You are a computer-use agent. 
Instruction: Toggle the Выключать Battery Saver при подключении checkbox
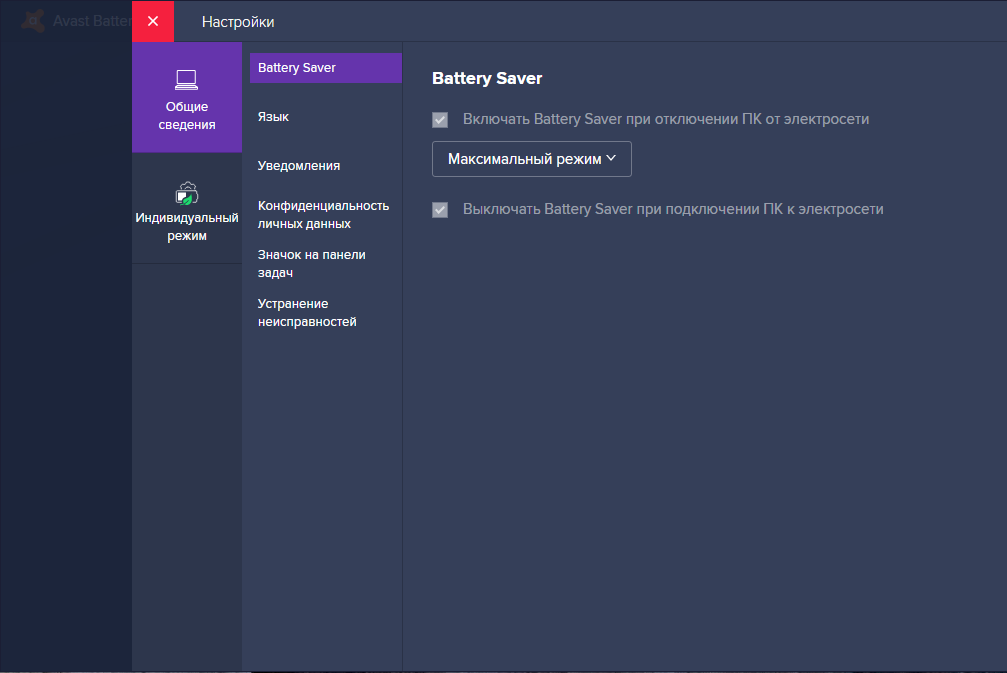click(x=440, y=209)
